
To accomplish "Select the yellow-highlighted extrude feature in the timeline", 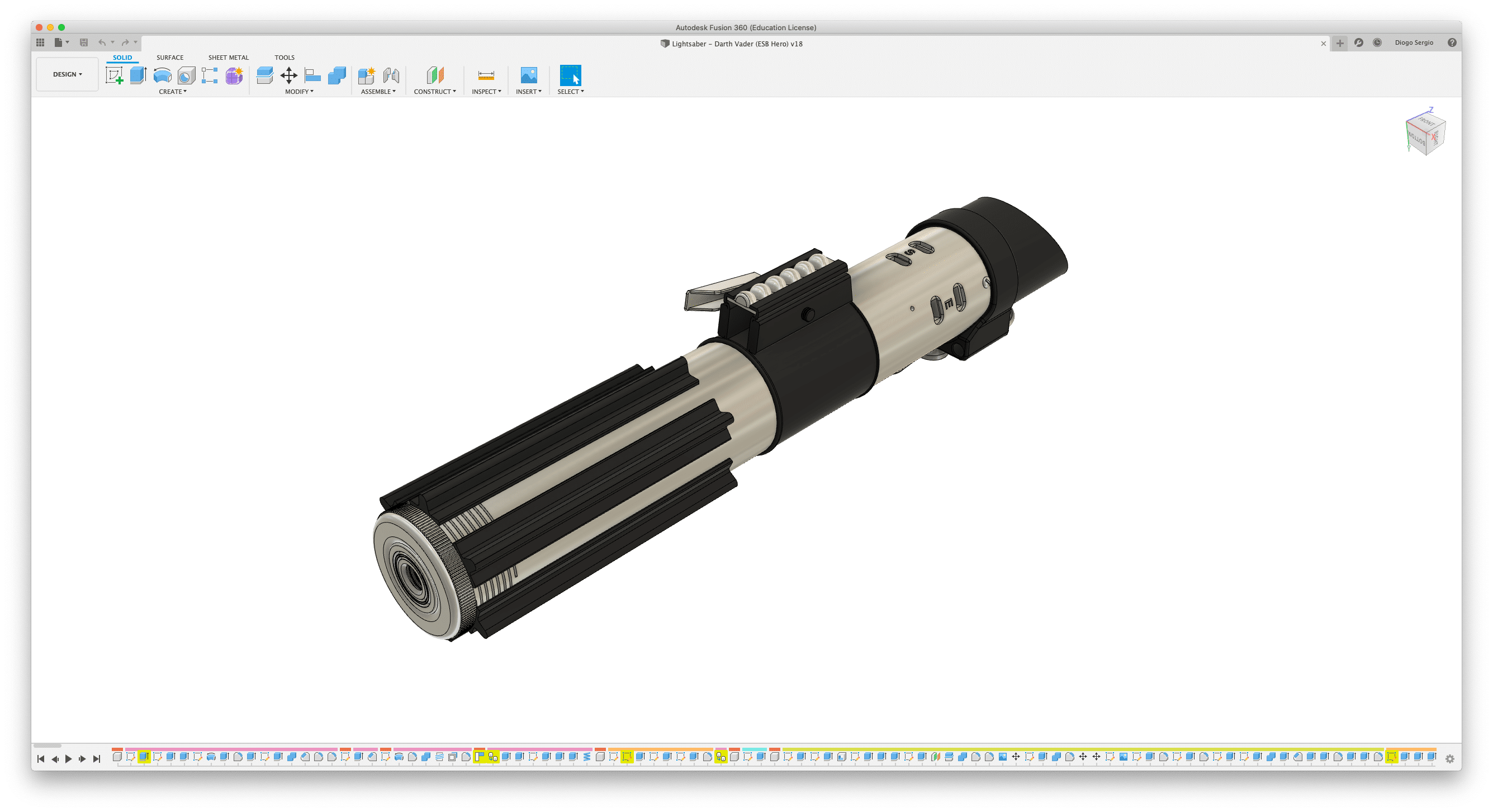I will 144,756.
